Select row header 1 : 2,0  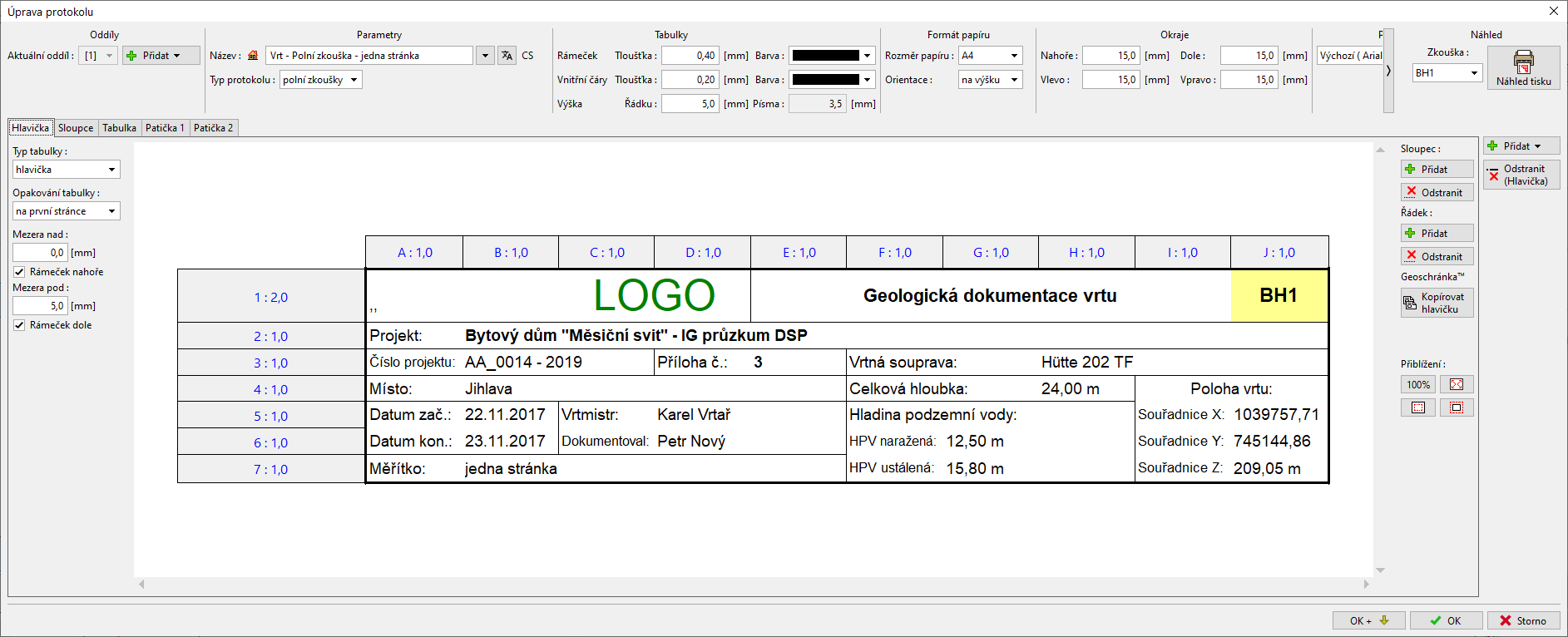(x=271, y=297)
